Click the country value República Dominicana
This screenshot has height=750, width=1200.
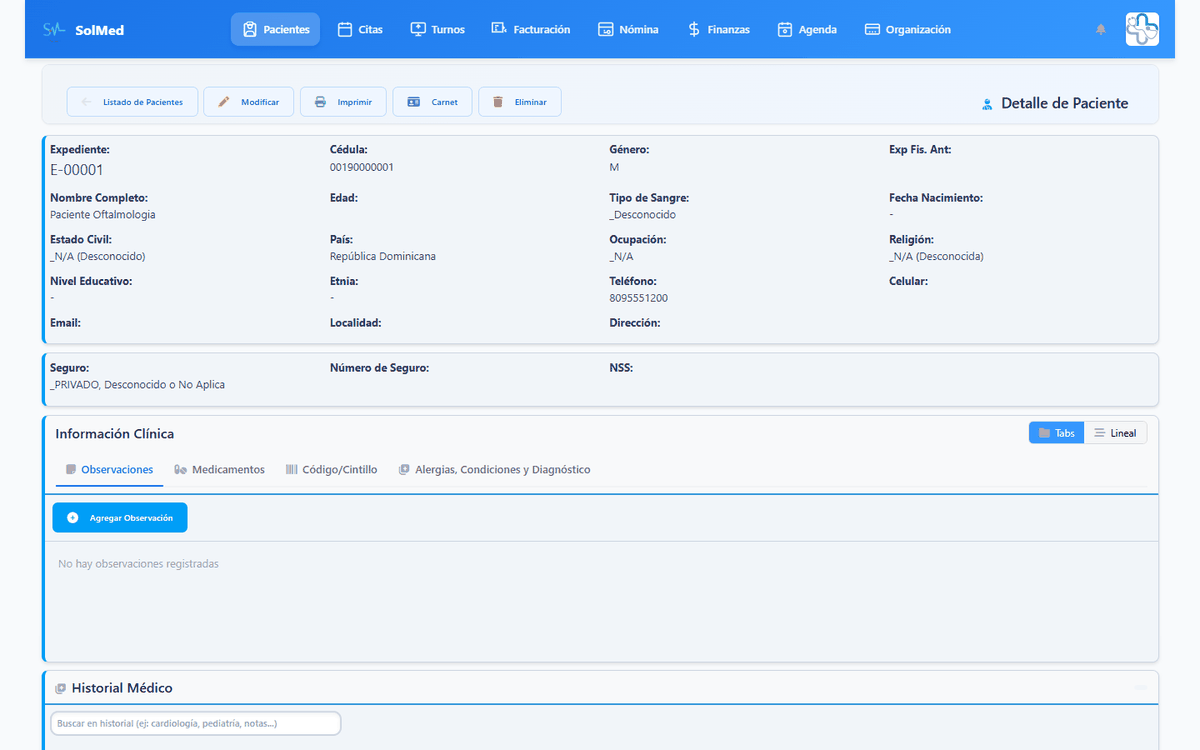tap(383, 257)
